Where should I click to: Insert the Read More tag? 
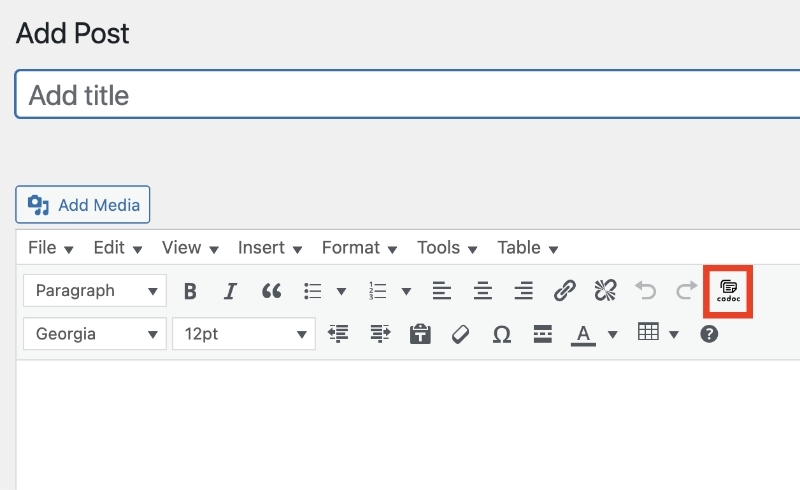tap(542, 334)
